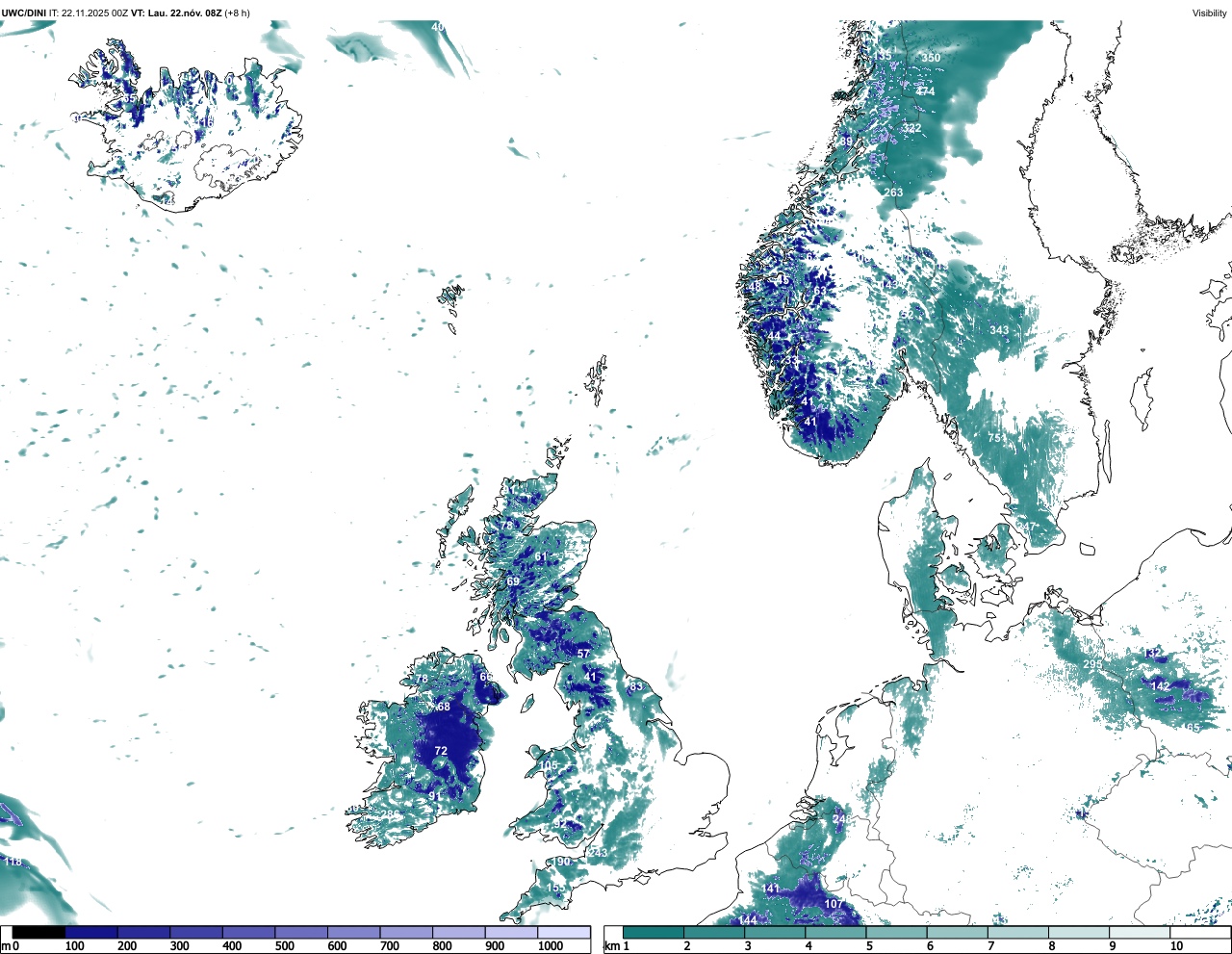Click the 700–800 m legend color segment

[406, 932]
